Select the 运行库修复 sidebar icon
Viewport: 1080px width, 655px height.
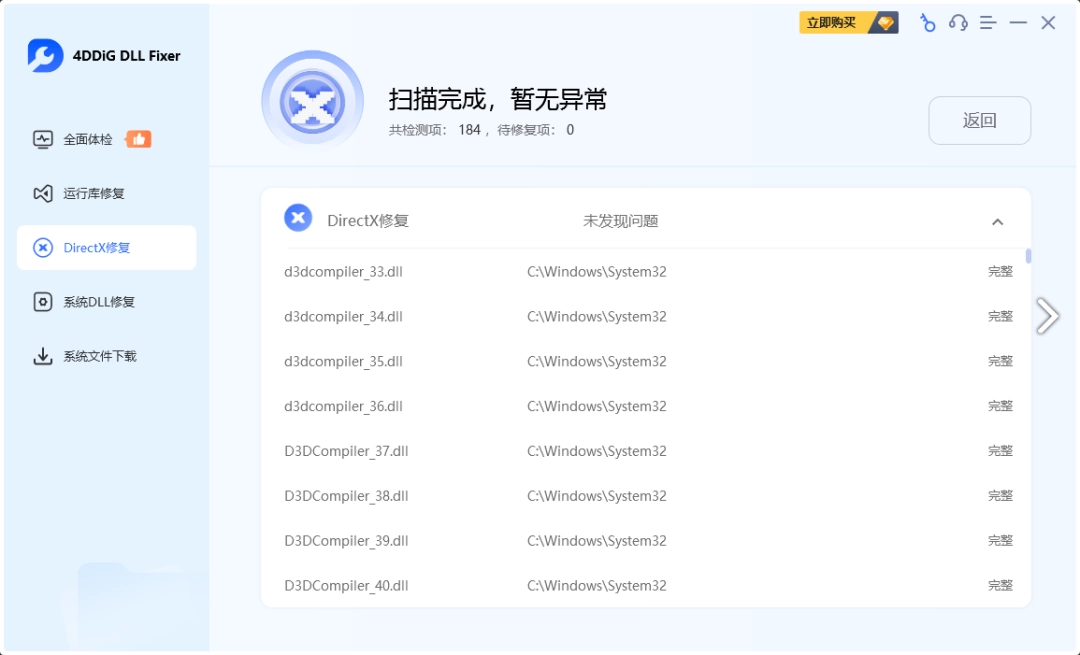(x=41, y=193)
